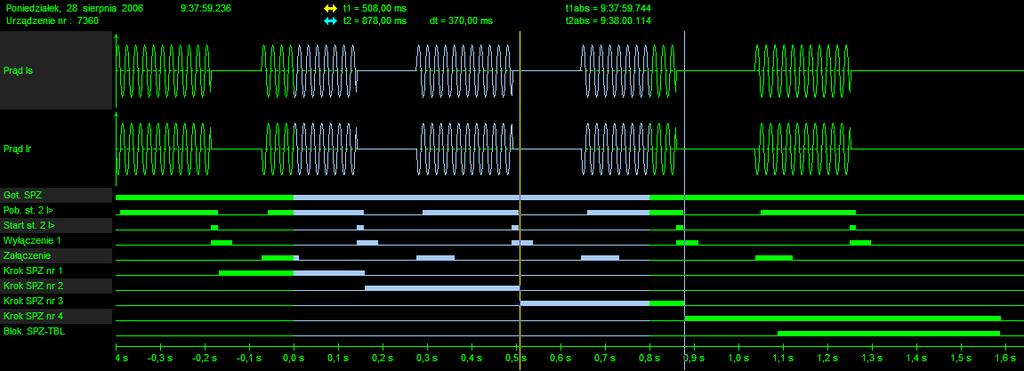The width and height of the screenshot is (1024, 371).
Task: Select the Krok SPZ nr 1 label
Action: coord(33,270)
